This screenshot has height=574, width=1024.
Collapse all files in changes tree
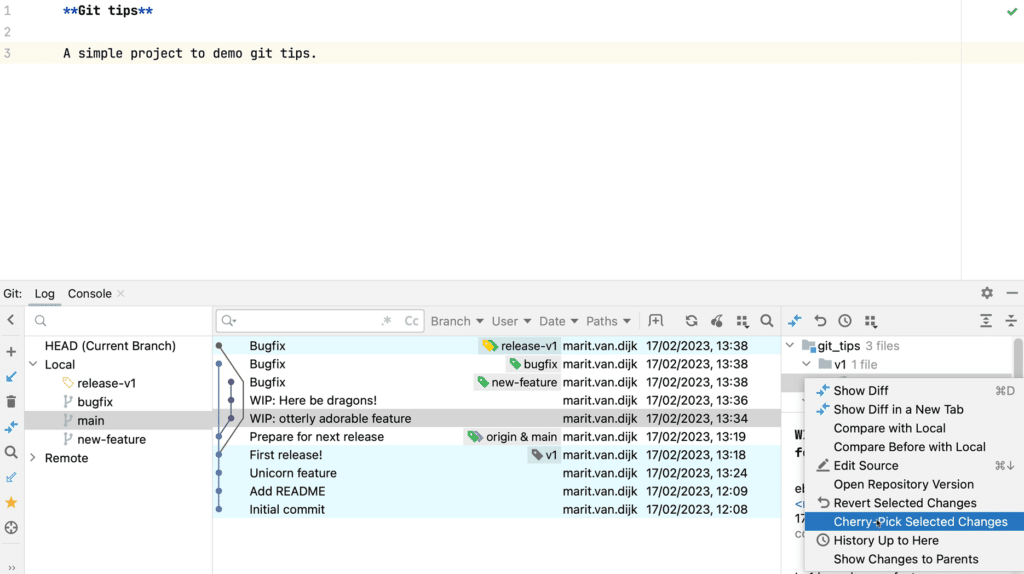(x=1011, y=321)
